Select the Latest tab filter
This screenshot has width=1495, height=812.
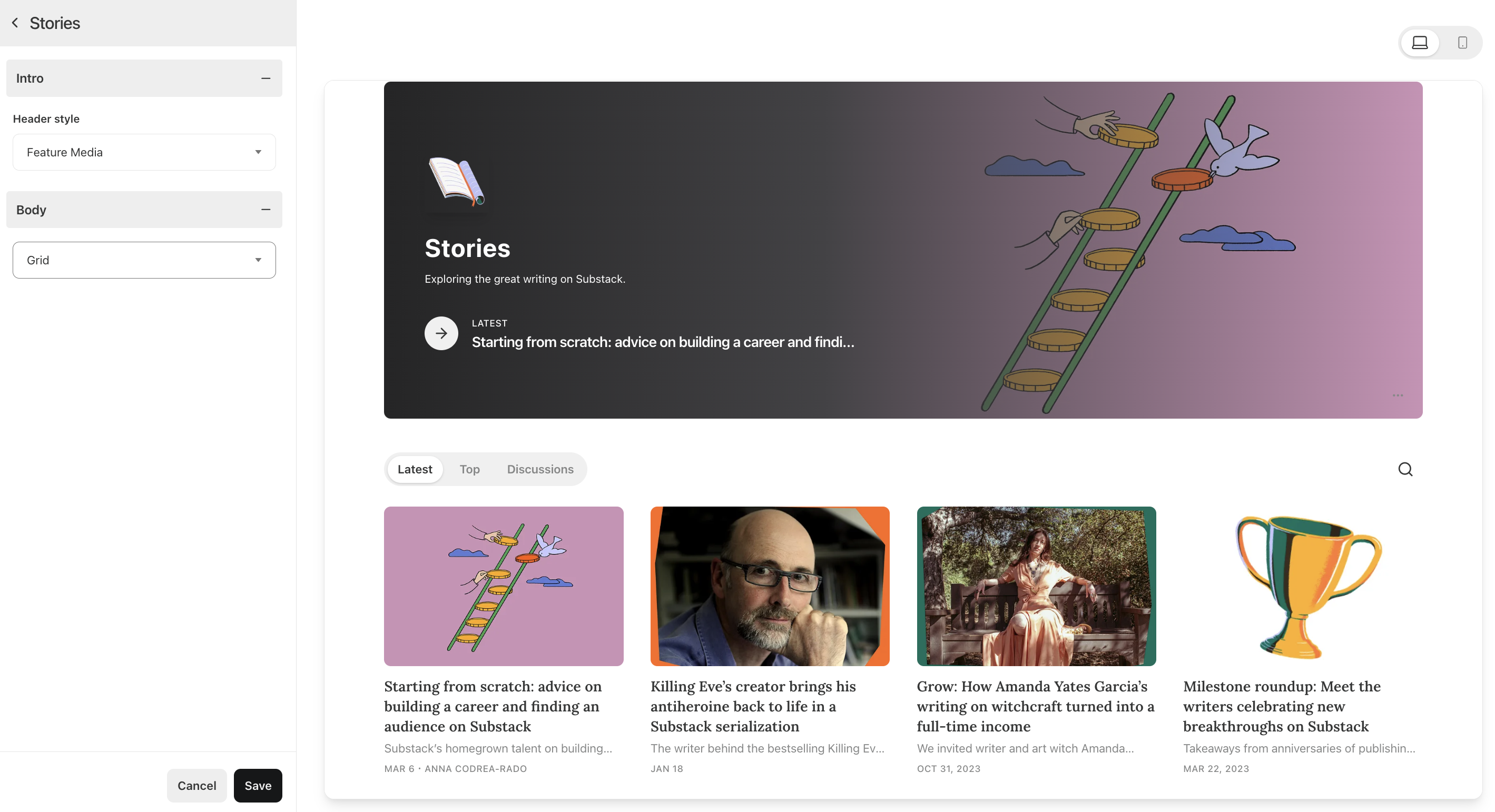coord(414,468)
